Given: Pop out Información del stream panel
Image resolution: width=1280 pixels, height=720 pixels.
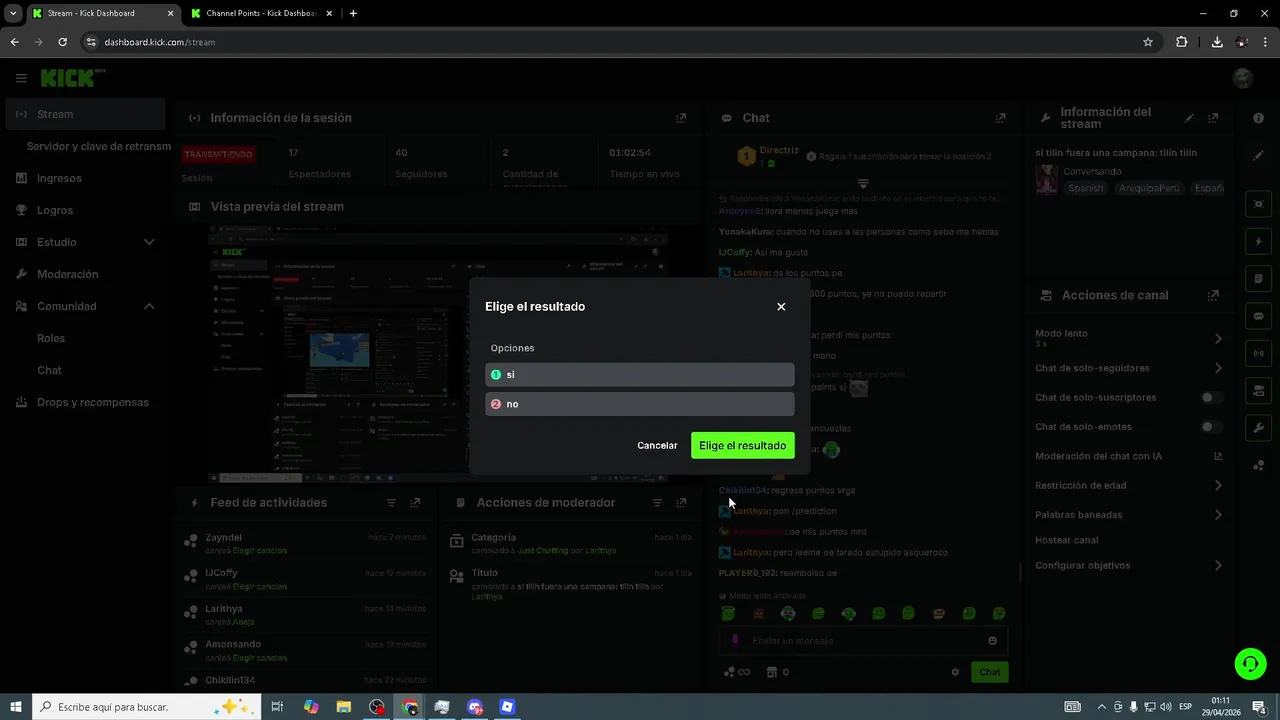Looking at the screenshot, I should 1214,118.
